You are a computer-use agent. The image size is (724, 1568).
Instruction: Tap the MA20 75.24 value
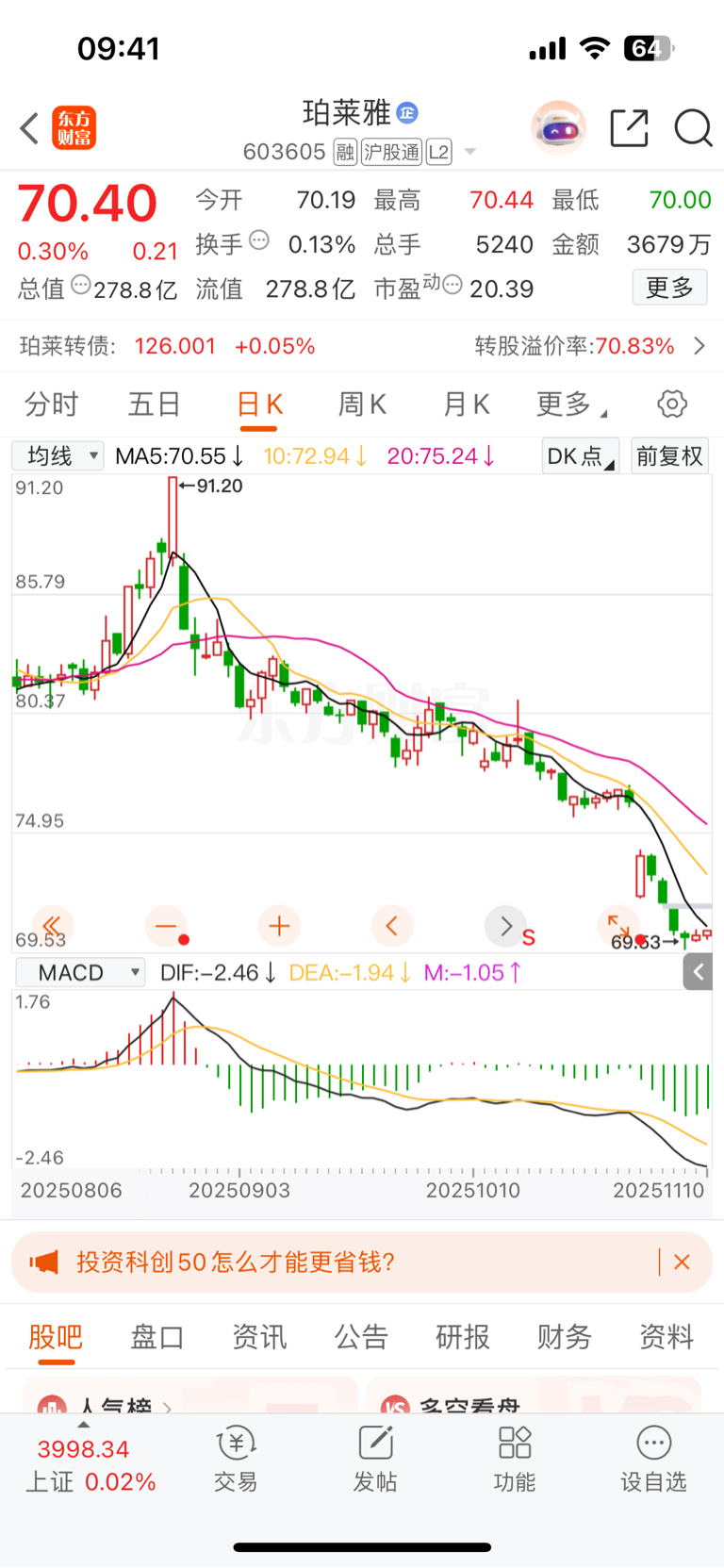pos(441,456)
